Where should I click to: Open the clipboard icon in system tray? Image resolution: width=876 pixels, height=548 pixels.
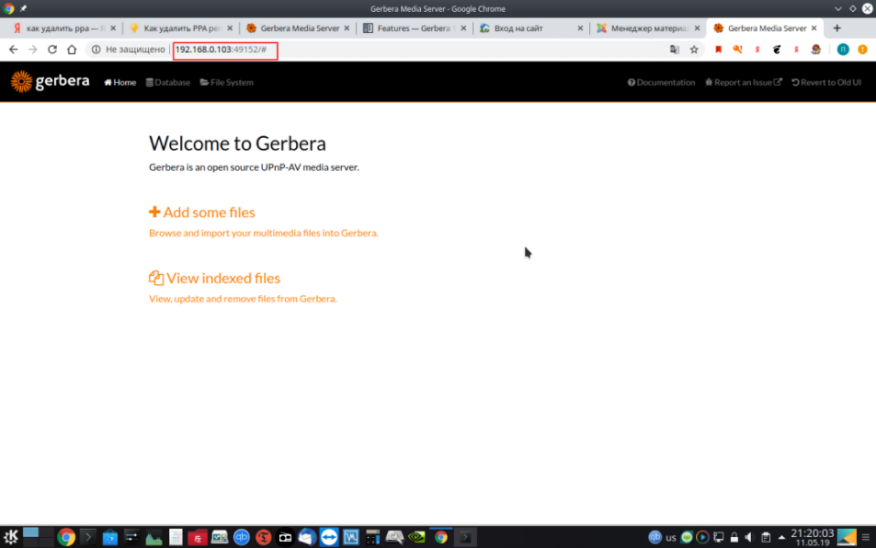pyautogui.click(x=766, y=537)
